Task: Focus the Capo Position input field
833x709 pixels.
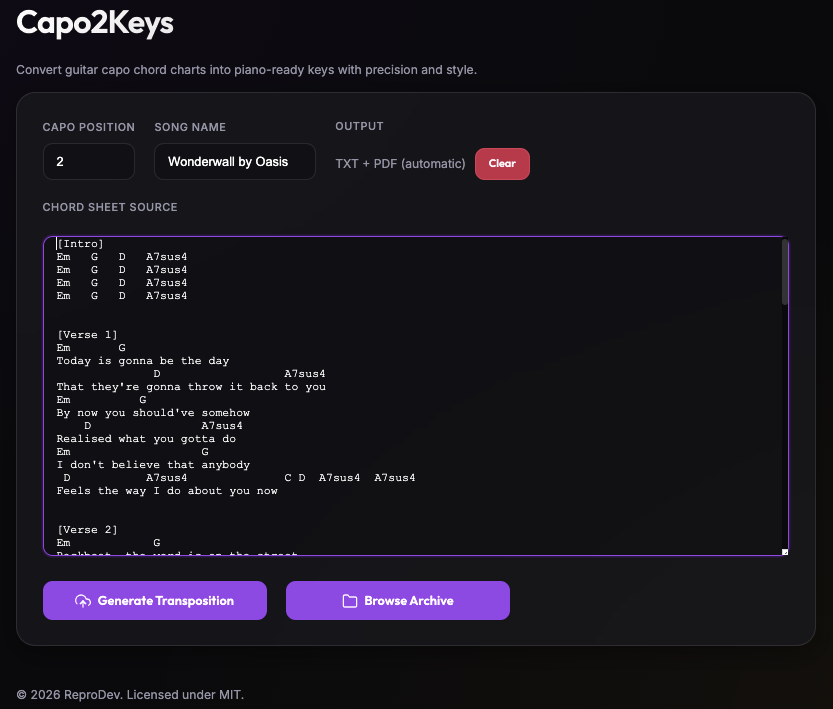Action: click(88, 161)
